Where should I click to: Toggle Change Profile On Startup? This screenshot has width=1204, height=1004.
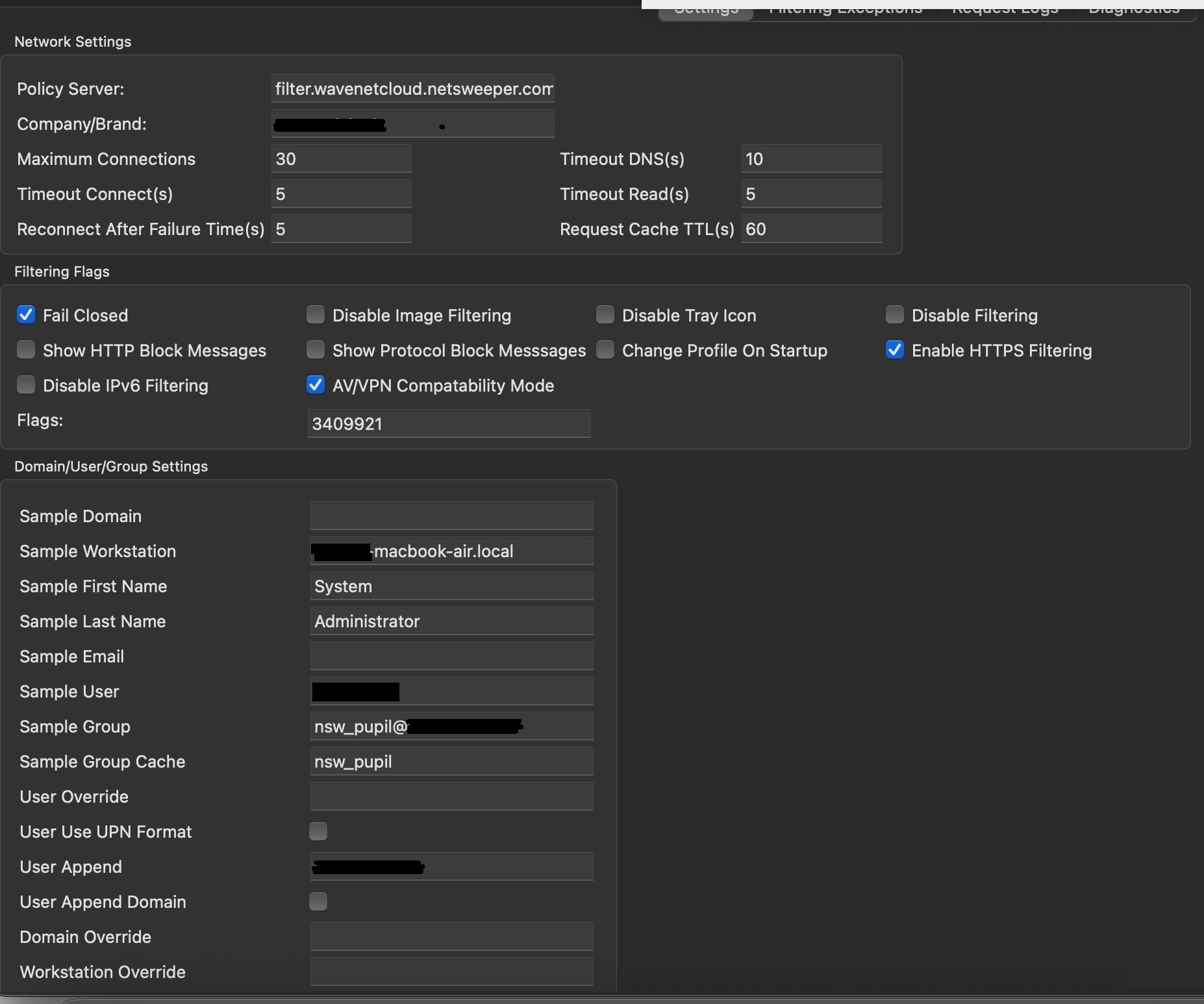(605, 350)
